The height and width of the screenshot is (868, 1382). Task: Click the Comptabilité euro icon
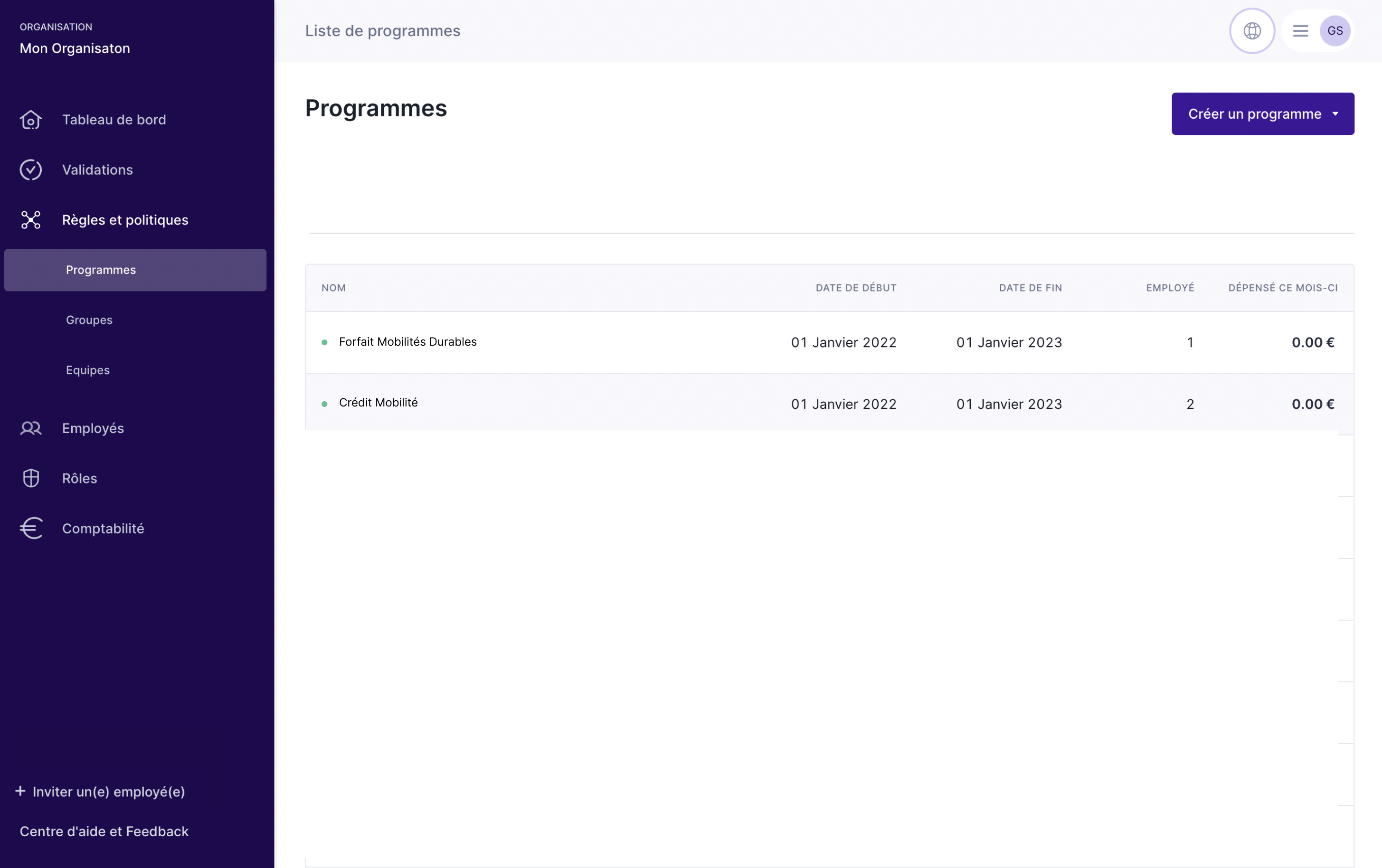30,528
